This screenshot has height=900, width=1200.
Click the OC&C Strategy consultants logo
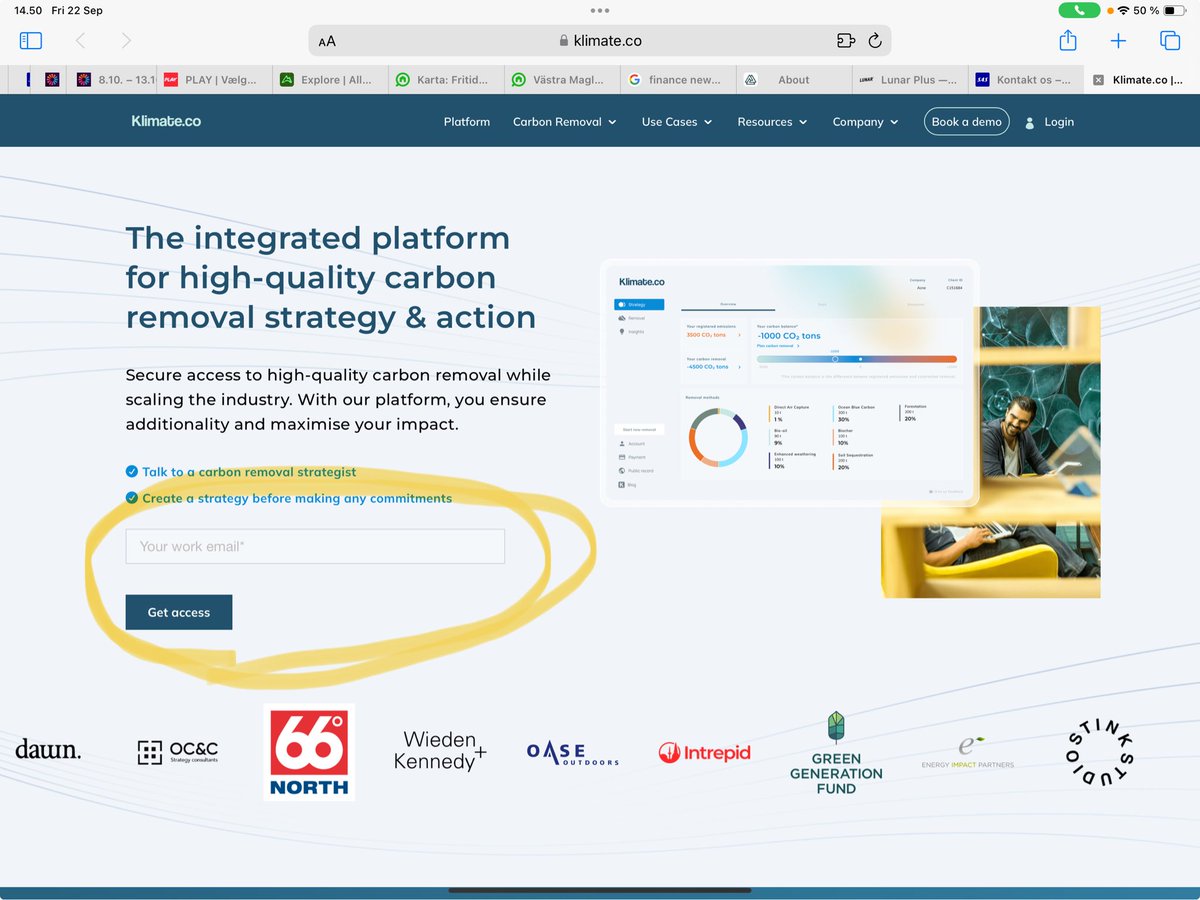point(178,753)
